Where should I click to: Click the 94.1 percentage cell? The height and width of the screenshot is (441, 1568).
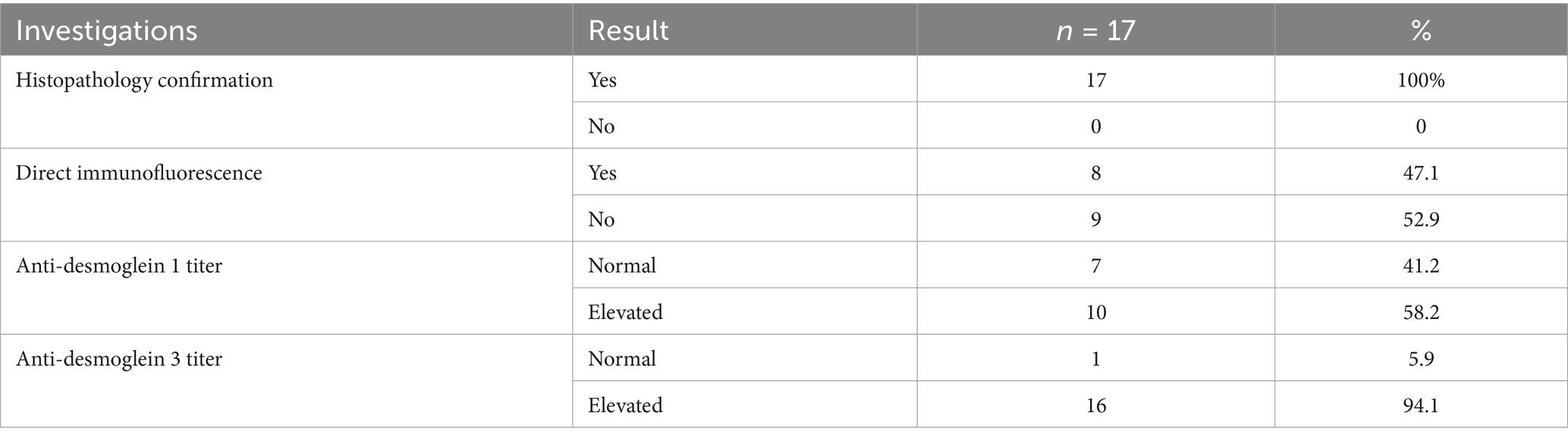tap(1421, 405)
